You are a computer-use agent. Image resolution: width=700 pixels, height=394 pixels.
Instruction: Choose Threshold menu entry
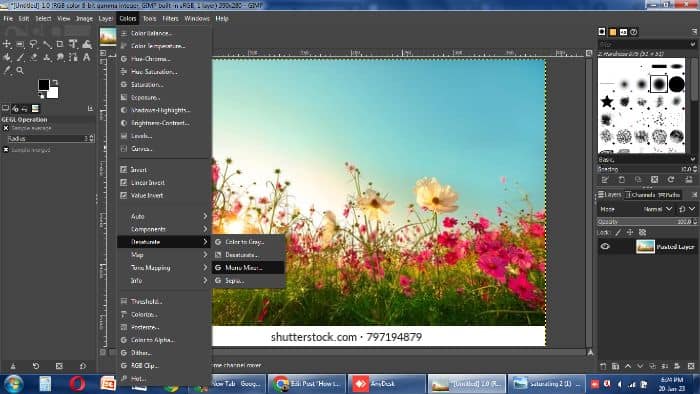164,302
